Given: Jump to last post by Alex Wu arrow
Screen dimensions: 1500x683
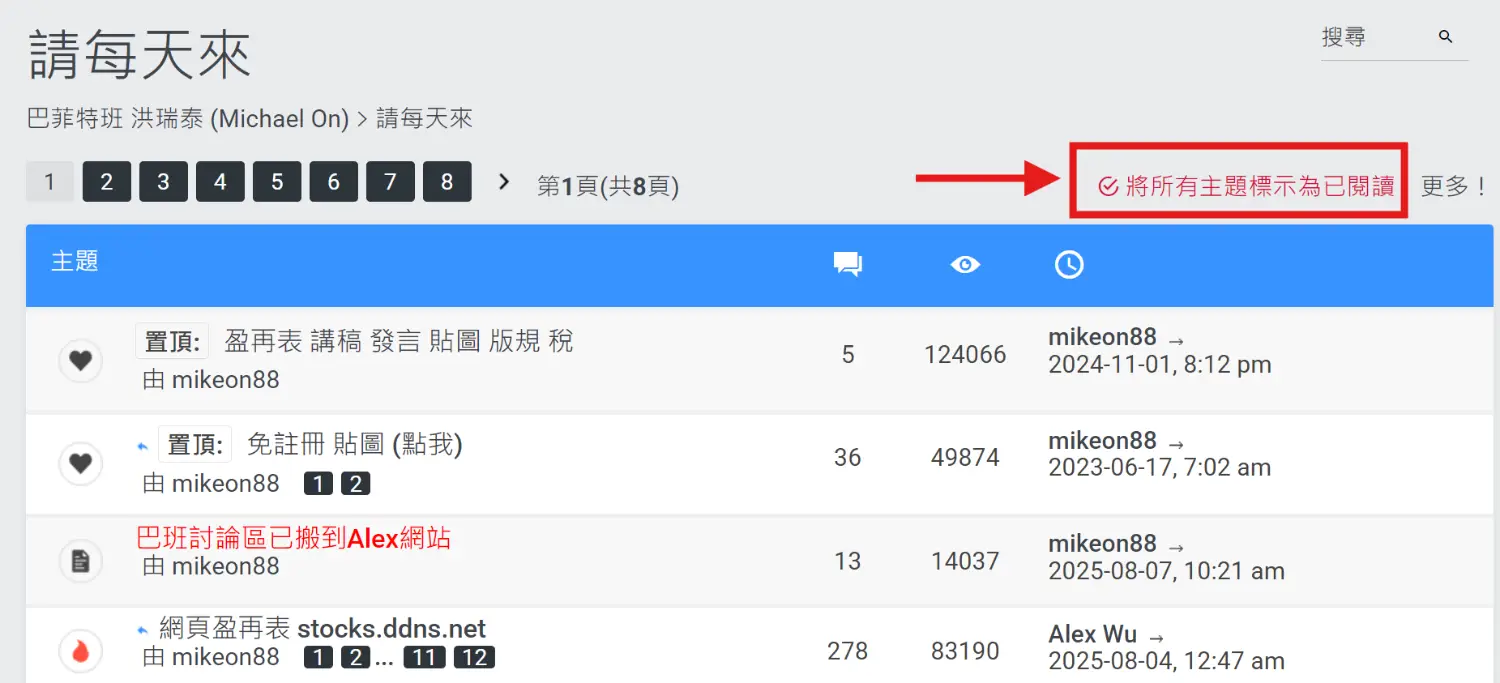Looking at the screenshot, I should tap(1156, 637).
